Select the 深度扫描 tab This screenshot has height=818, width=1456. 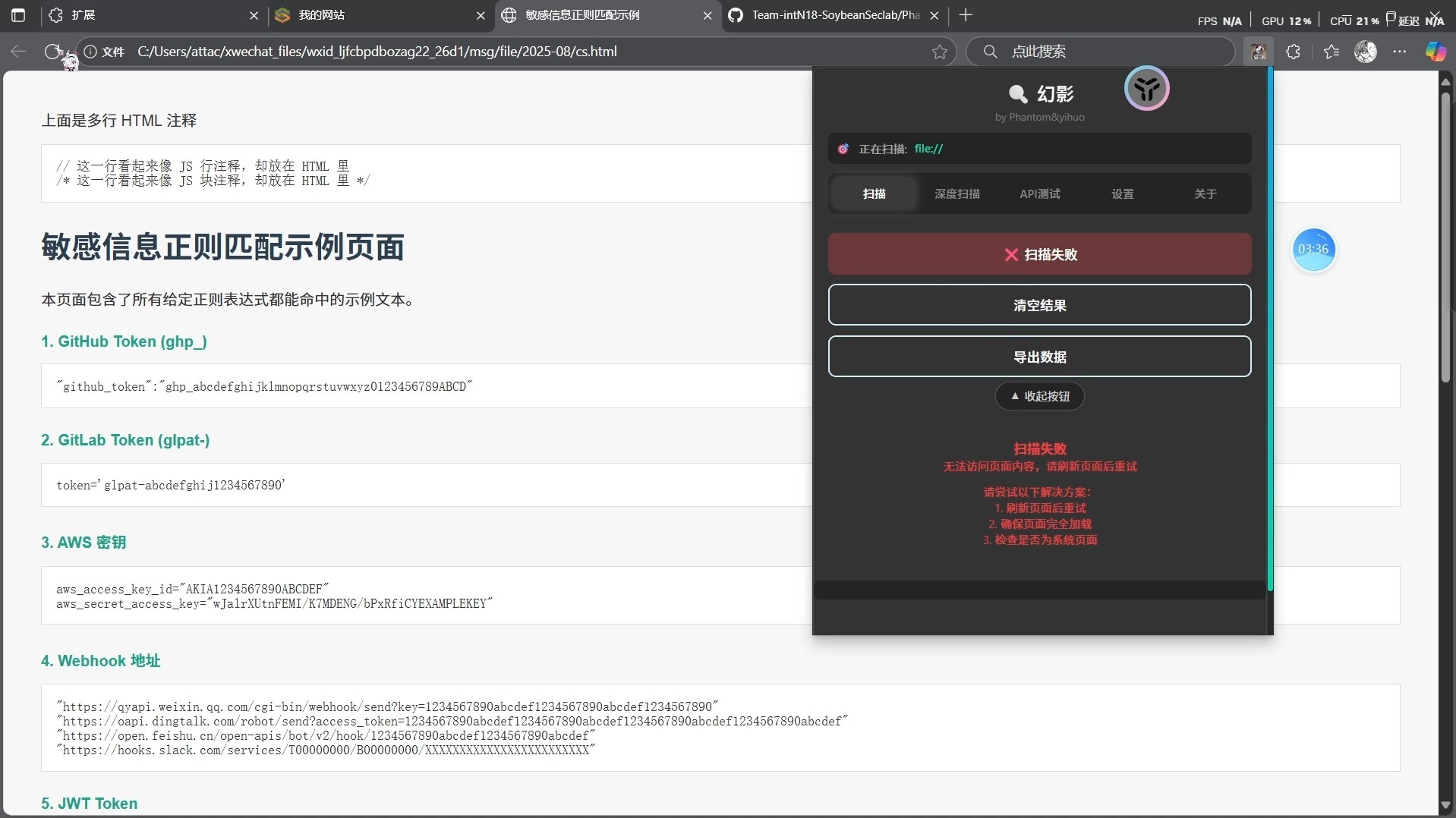coord(957,194)
